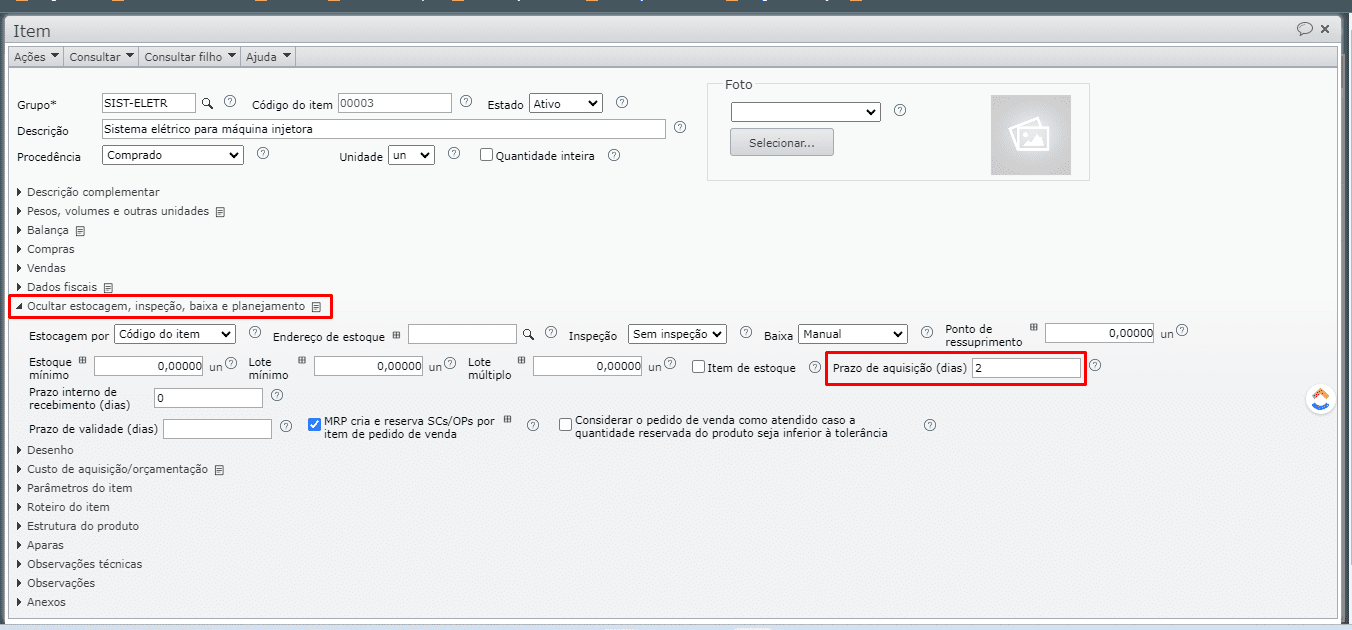Click help icon next to Descrição field
The image size is (1352, 630).
click(680, 127)
